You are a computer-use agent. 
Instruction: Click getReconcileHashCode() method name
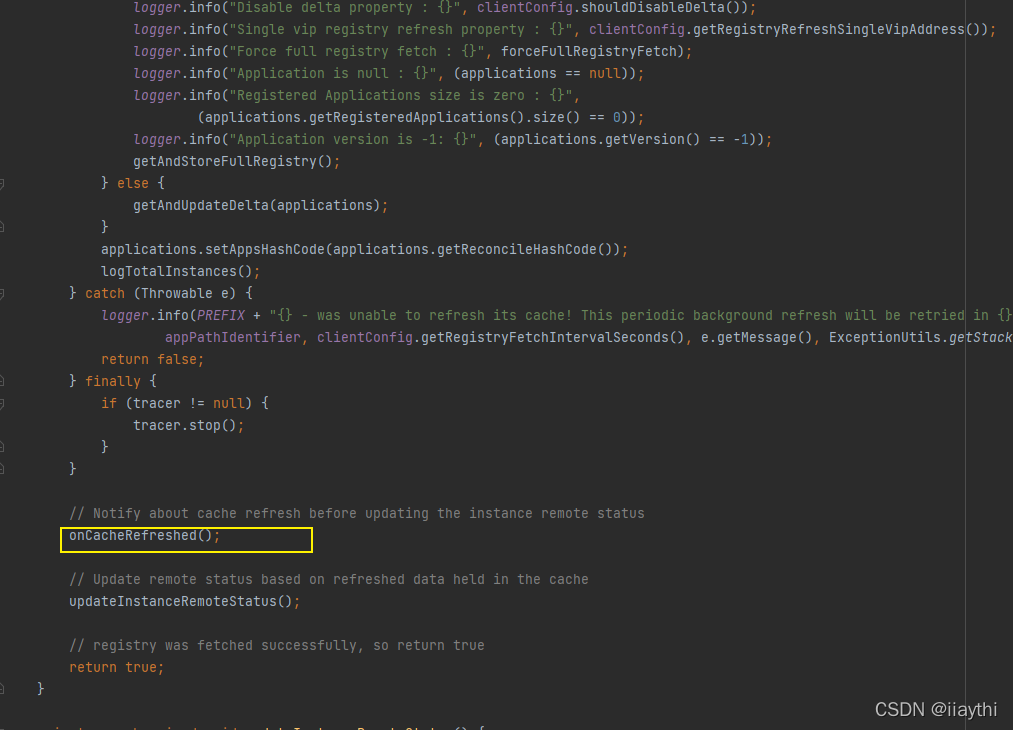[524, 249]
